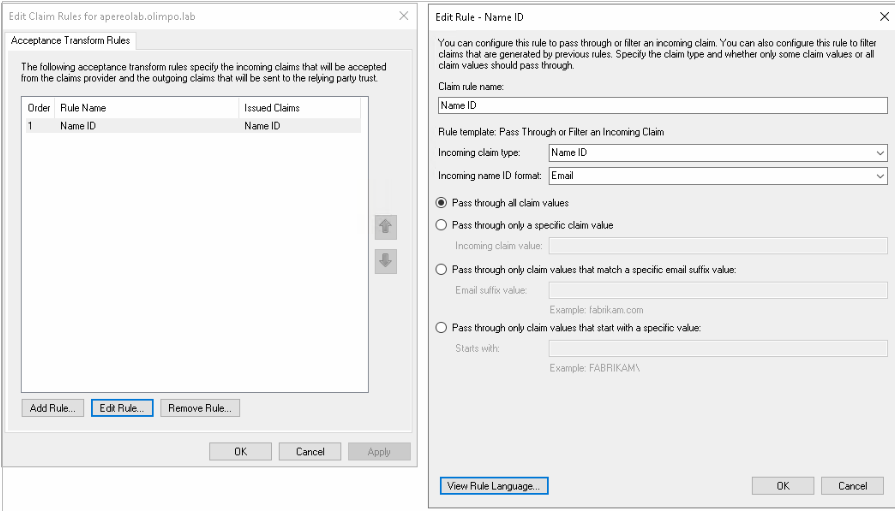Select the Name ID rule row

point(190,126)
